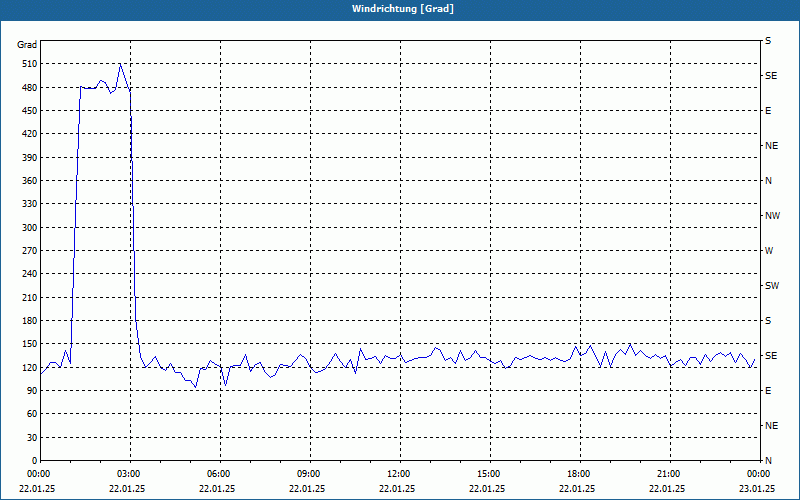Image resolution: width=800 pixels, height=500 pixels.
Task: Select the E compass label level with 450
Action: (x=768, y=111)
